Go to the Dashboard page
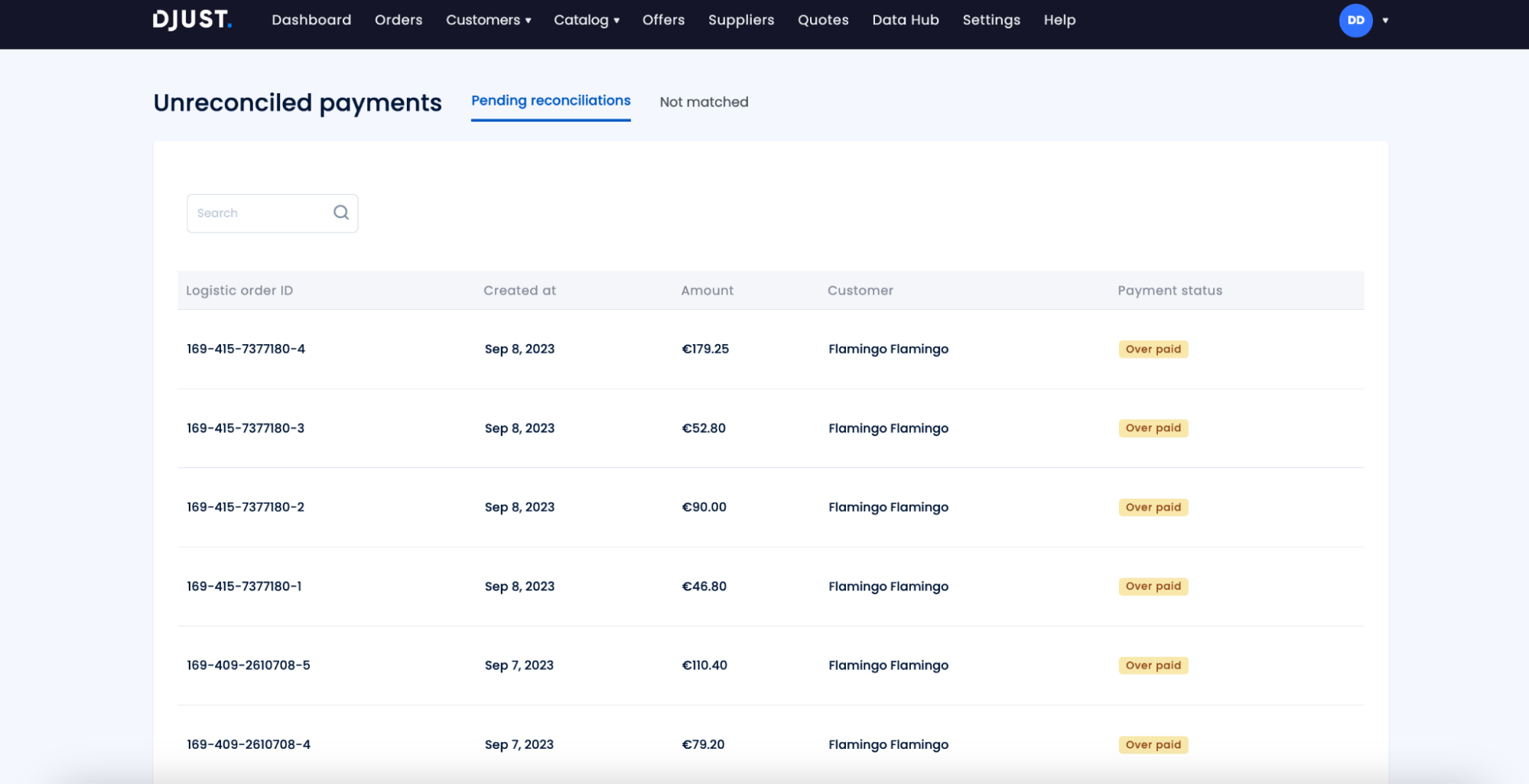This screenshot has width=1529, height=784. (x=311, y=20)
